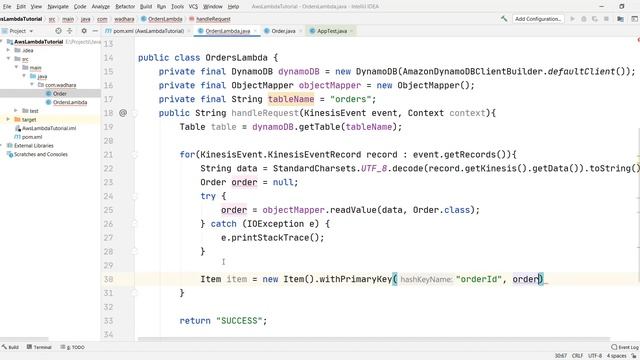Image resolution: width=640 pixels, height=360 pixels.
Task: Expand the target folder
Action: point(8,119)
